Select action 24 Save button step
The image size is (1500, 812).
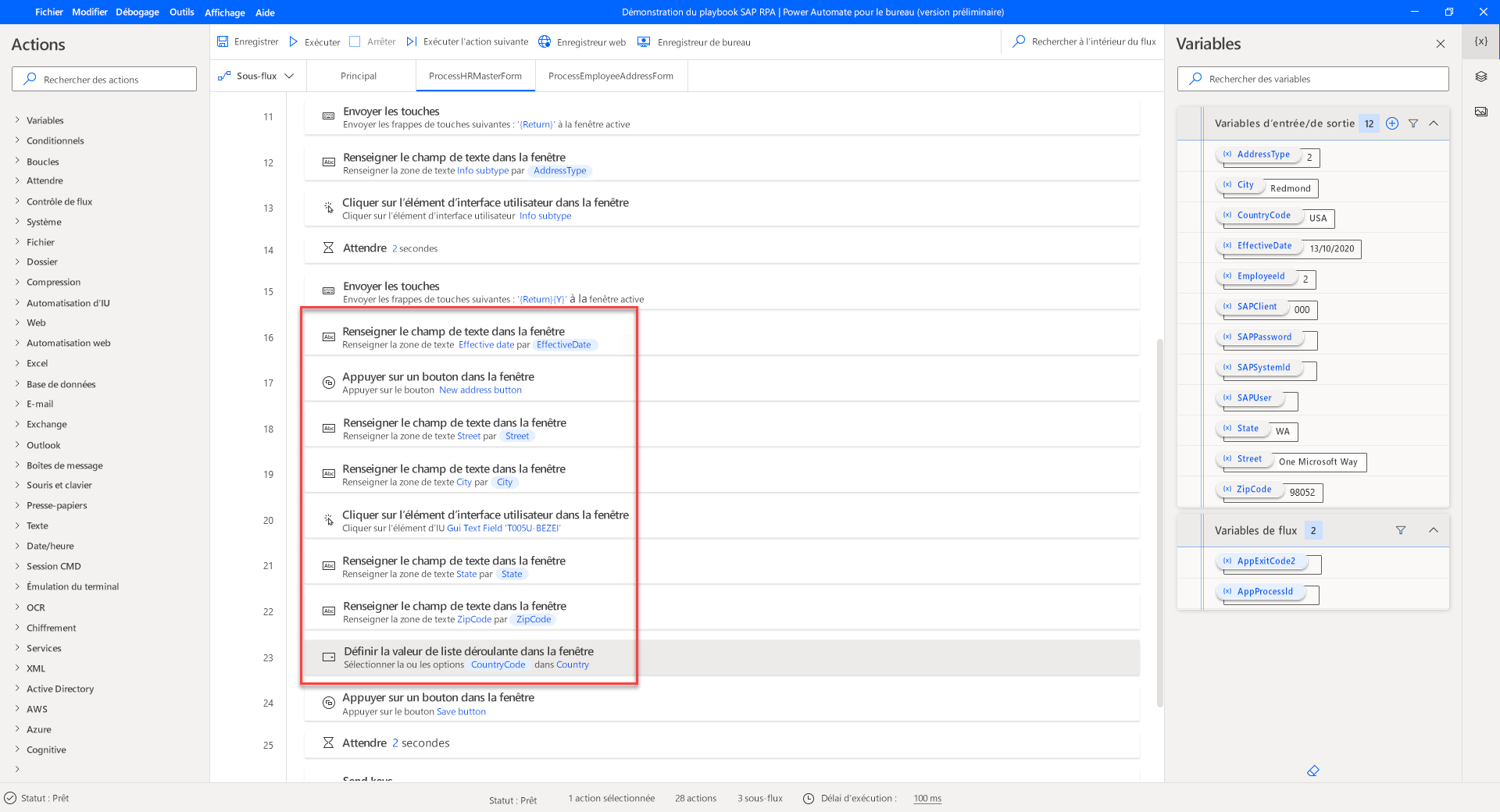tap(722, 703)
